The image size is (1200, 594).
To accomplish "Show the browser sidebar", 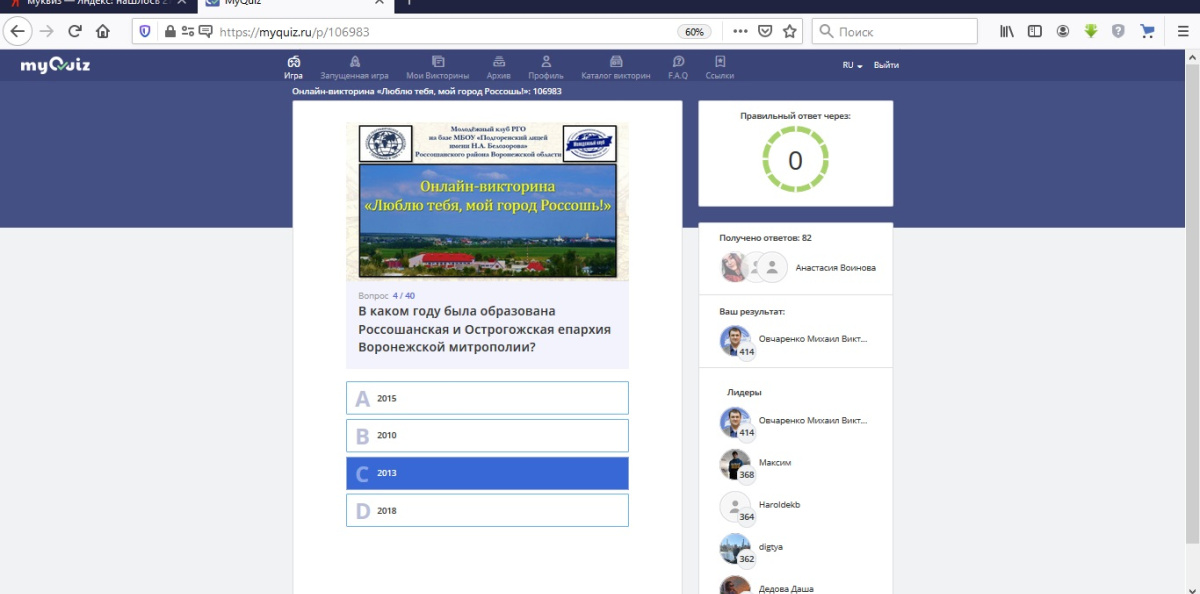I will [1035, 31].
